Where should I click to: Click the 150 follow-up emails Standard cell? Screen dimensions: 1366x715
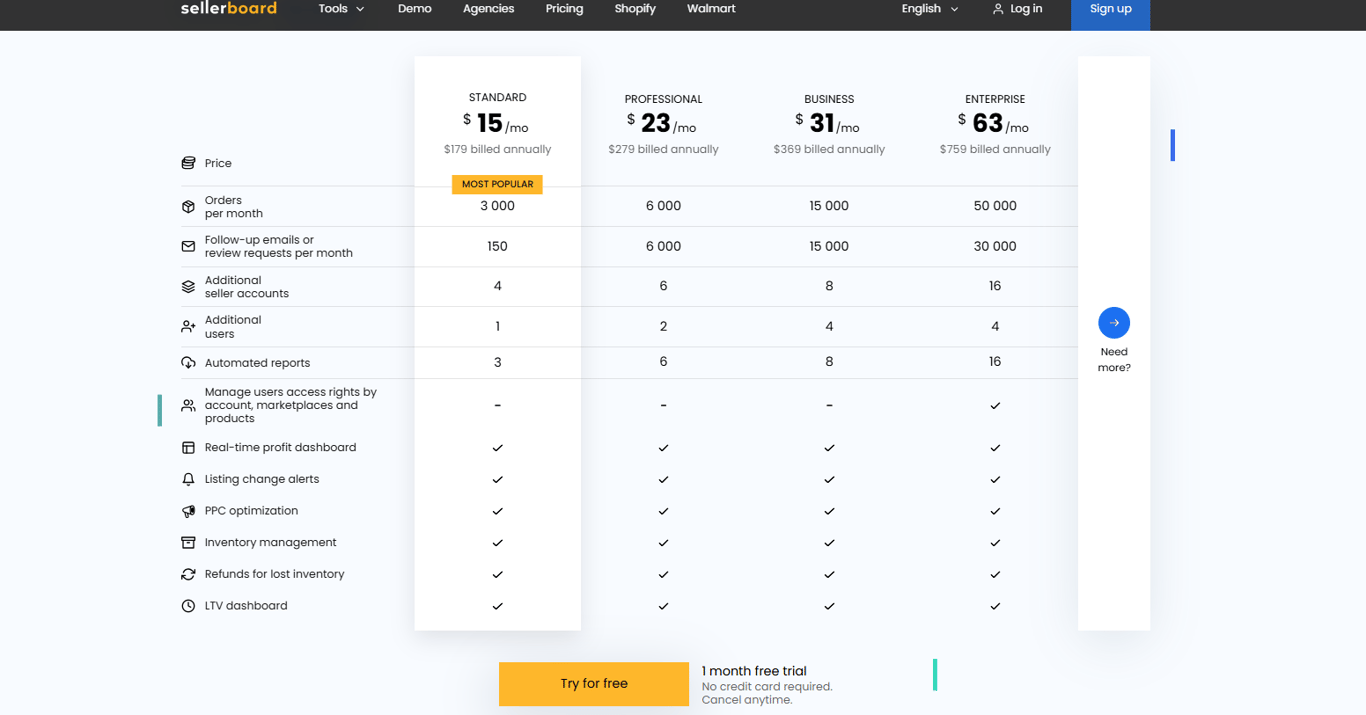[497, 246]
